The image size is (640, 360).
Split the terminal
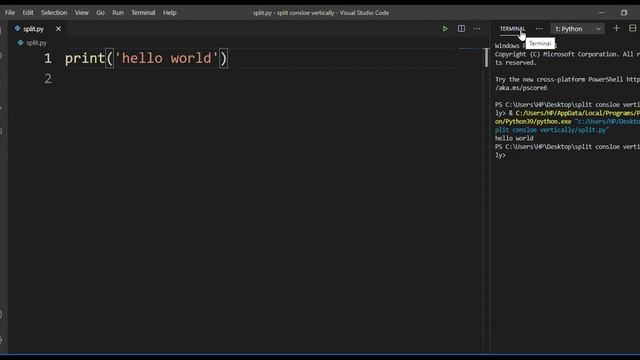[632, 28]
